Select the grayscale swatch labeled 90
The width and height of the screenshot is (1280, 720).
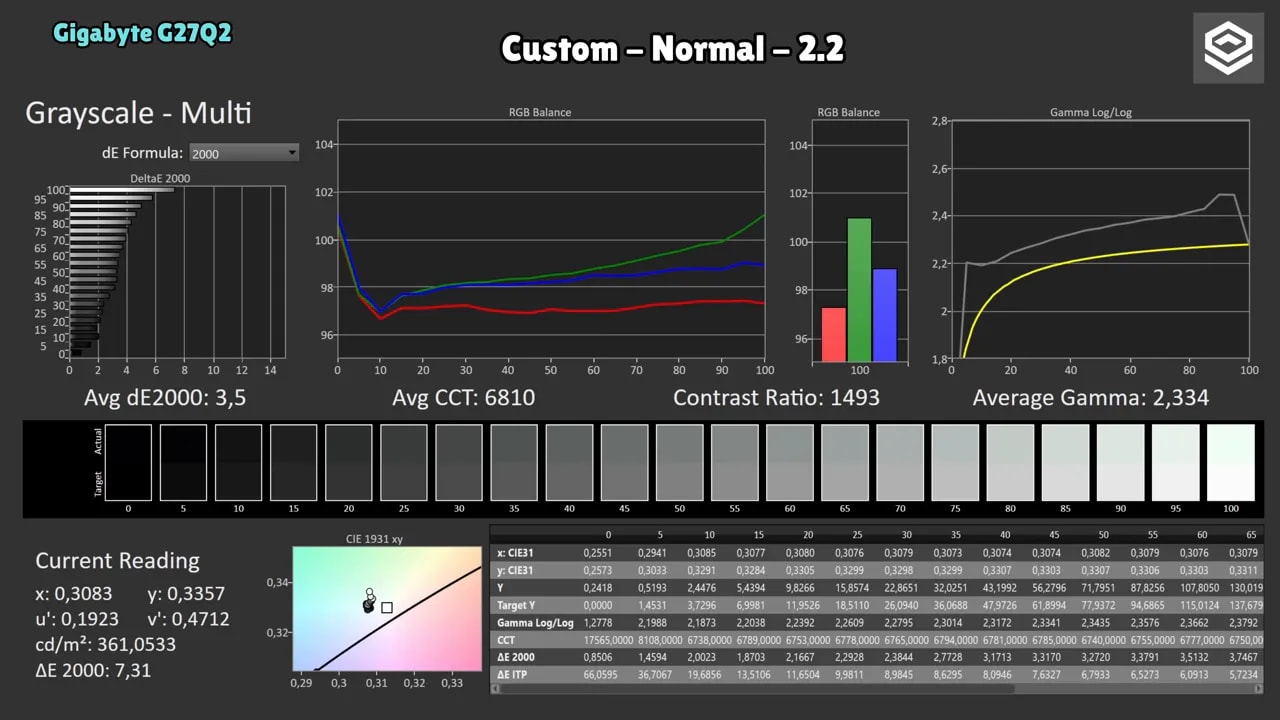click(x=1121, y=462)
